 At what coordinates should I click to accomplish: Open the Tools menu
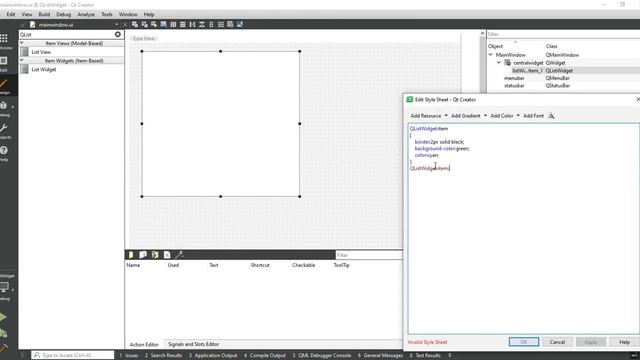(107, 14)
